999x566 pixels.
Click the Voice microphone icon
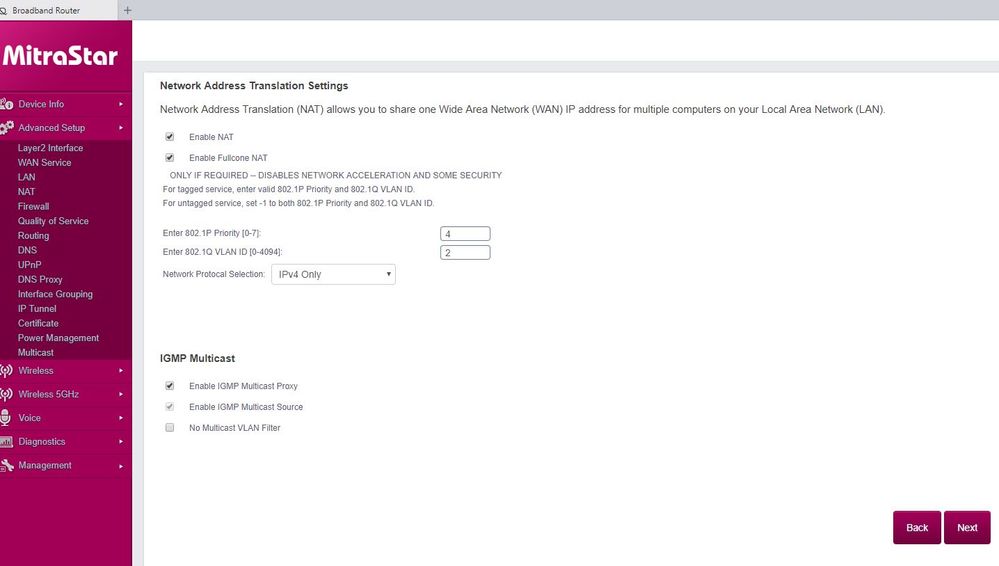tap(7, 418)
